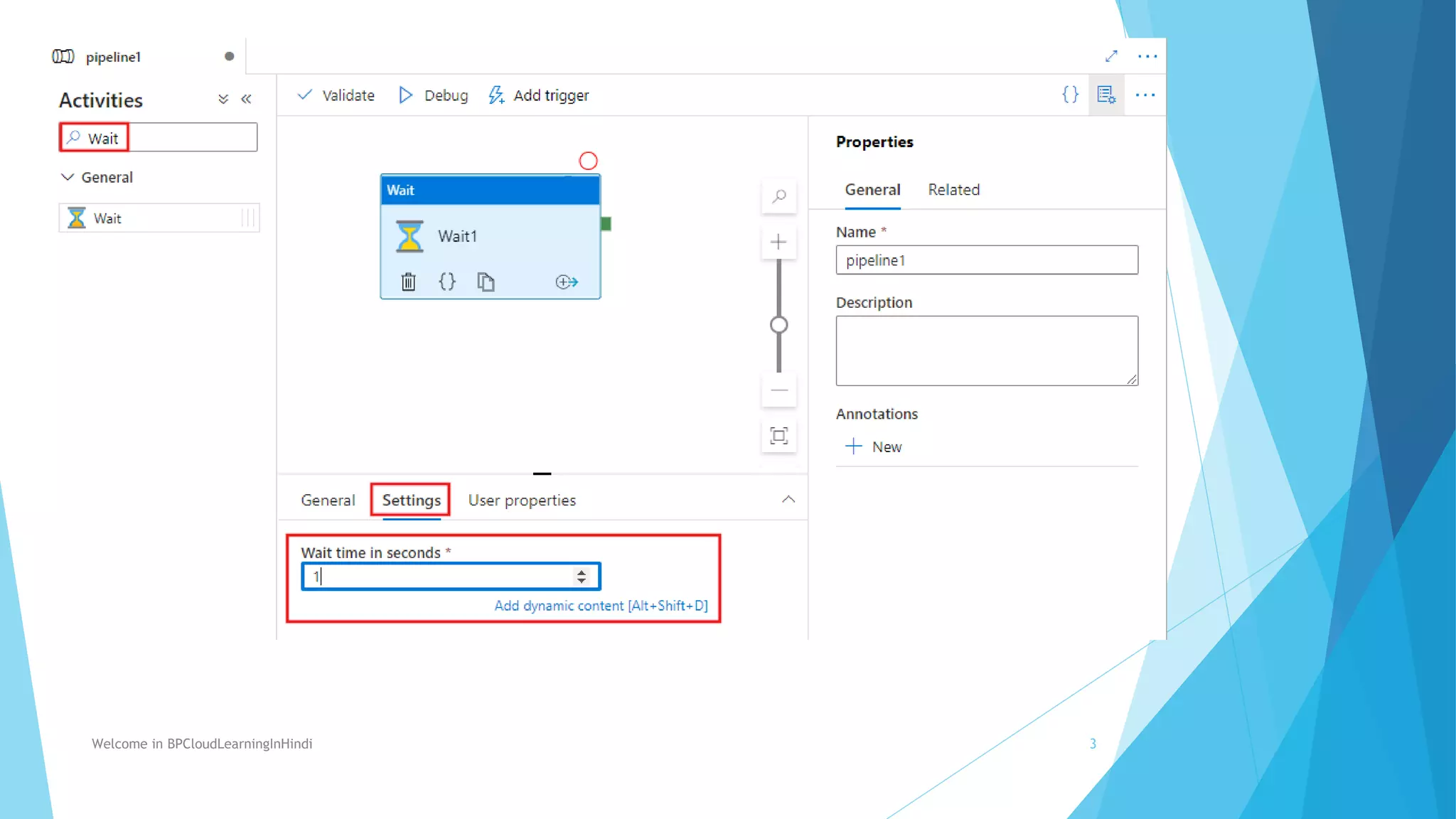Zoom out with the canvas minus button
The width and height of the screenshot is (1456, 819).
(x=779, y=390)
